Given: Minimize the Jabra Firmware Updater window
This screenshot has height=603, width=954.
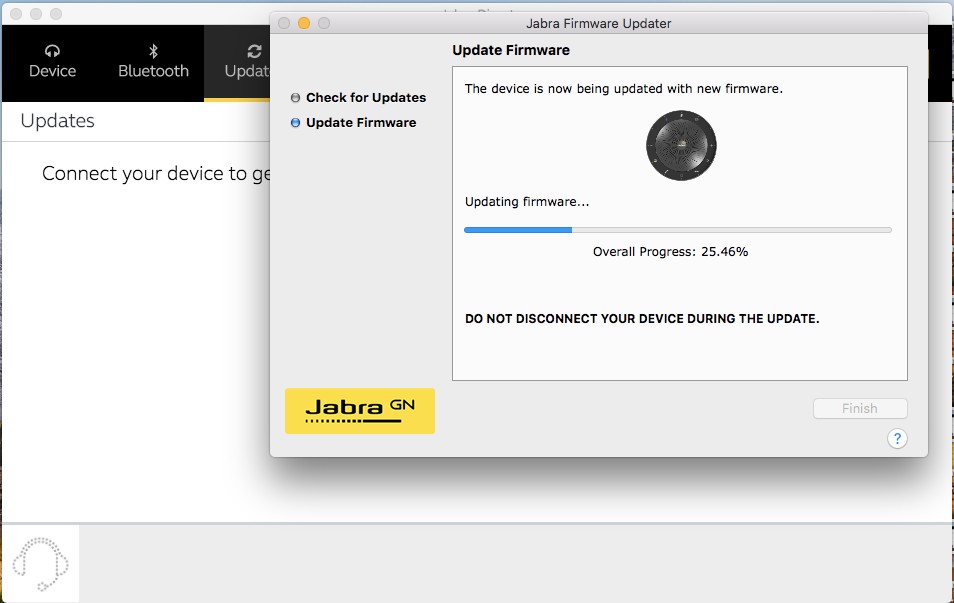Looking at the screenshot, I should pyautogui.click(x=304, y=23).
